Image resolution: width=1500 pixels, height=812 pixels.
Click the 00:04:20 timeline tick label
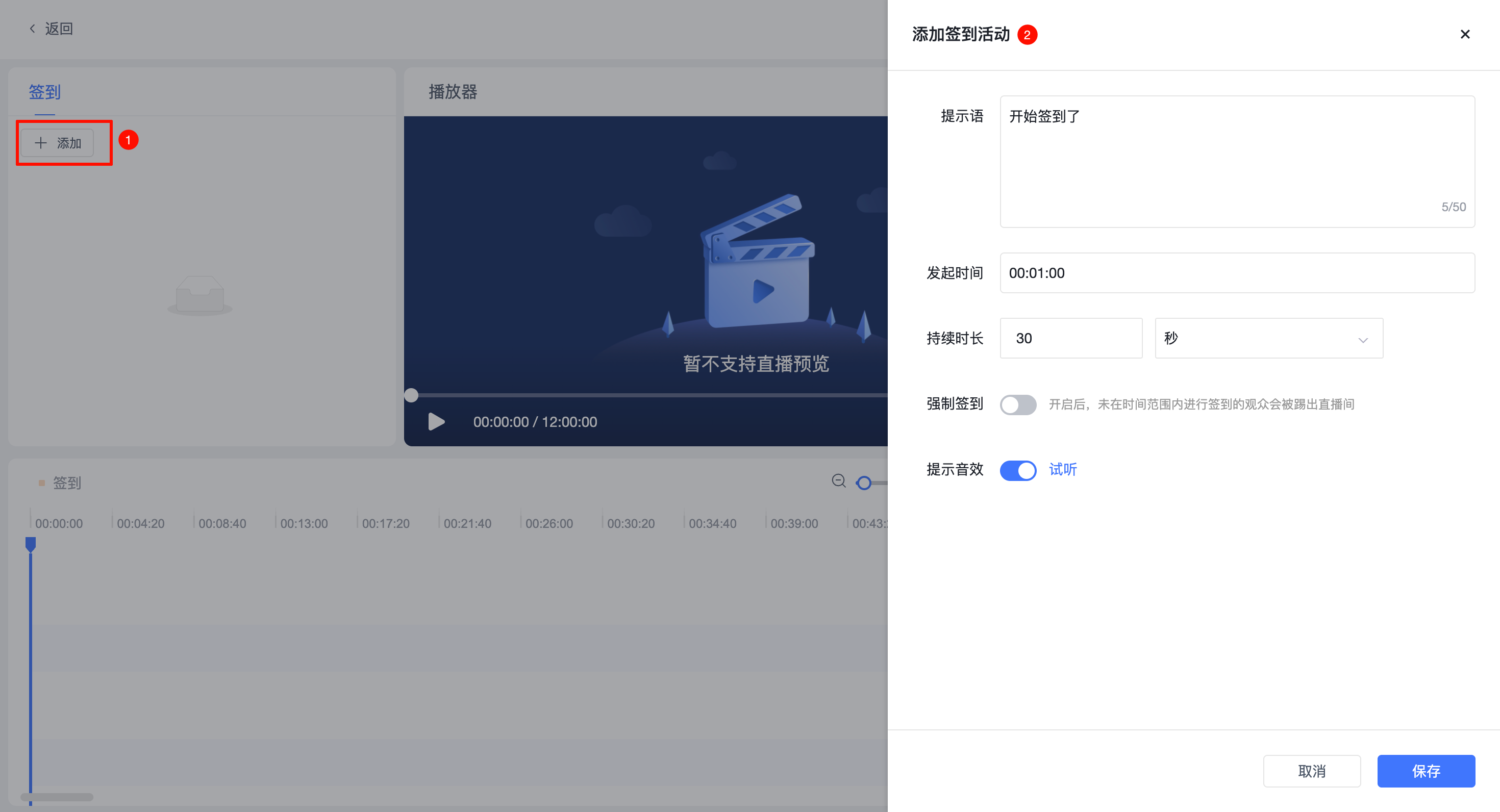(140, 523)
